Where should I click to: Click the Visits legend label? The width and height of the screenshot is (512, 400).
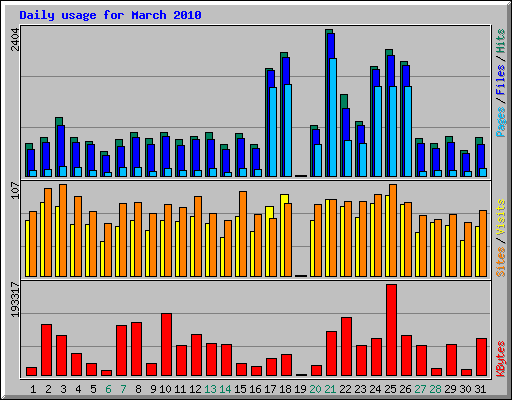tap(500, 217)
